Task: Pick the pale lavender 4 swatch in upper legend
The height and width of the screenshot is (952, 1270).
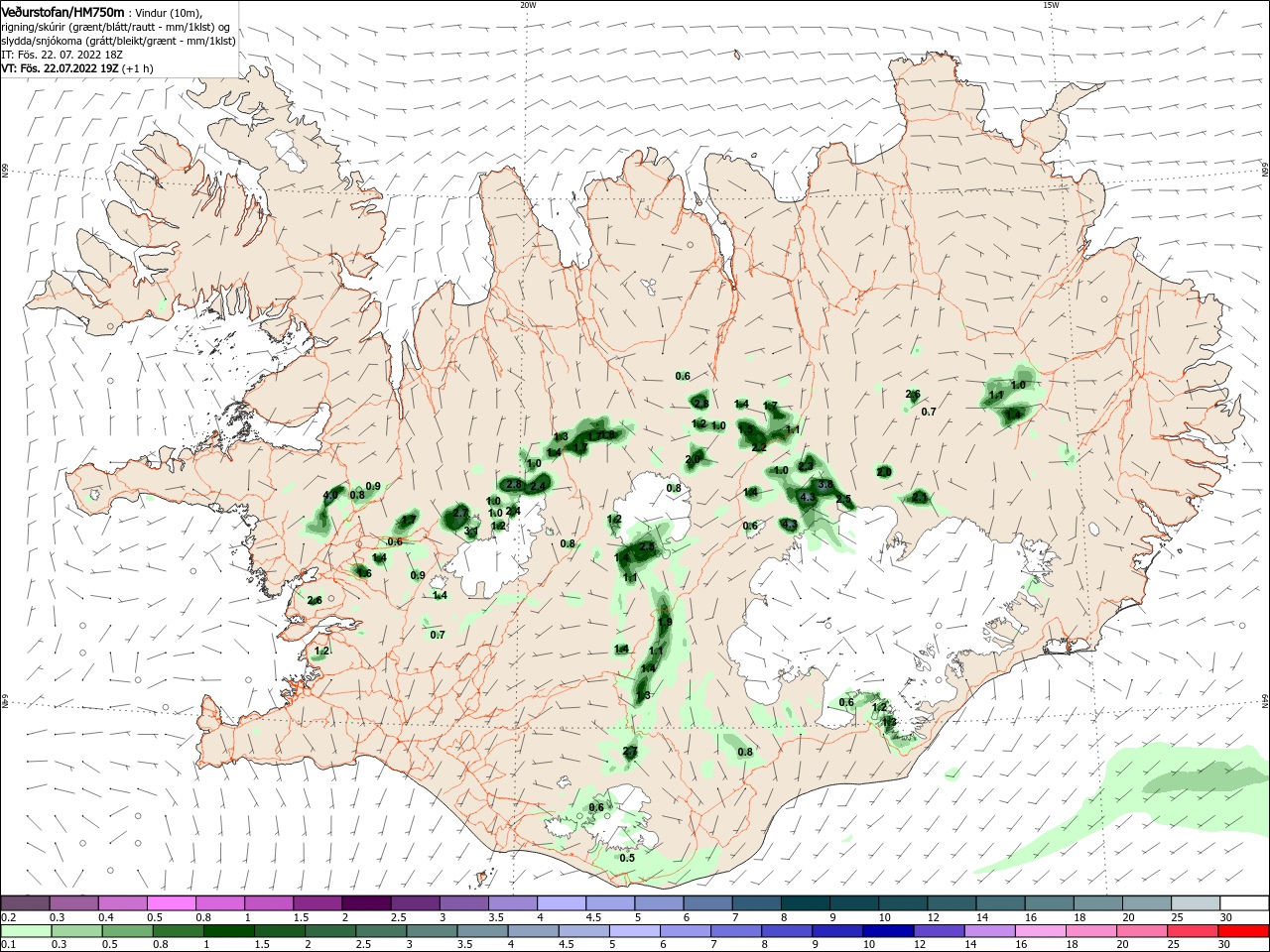Action: 560,902
